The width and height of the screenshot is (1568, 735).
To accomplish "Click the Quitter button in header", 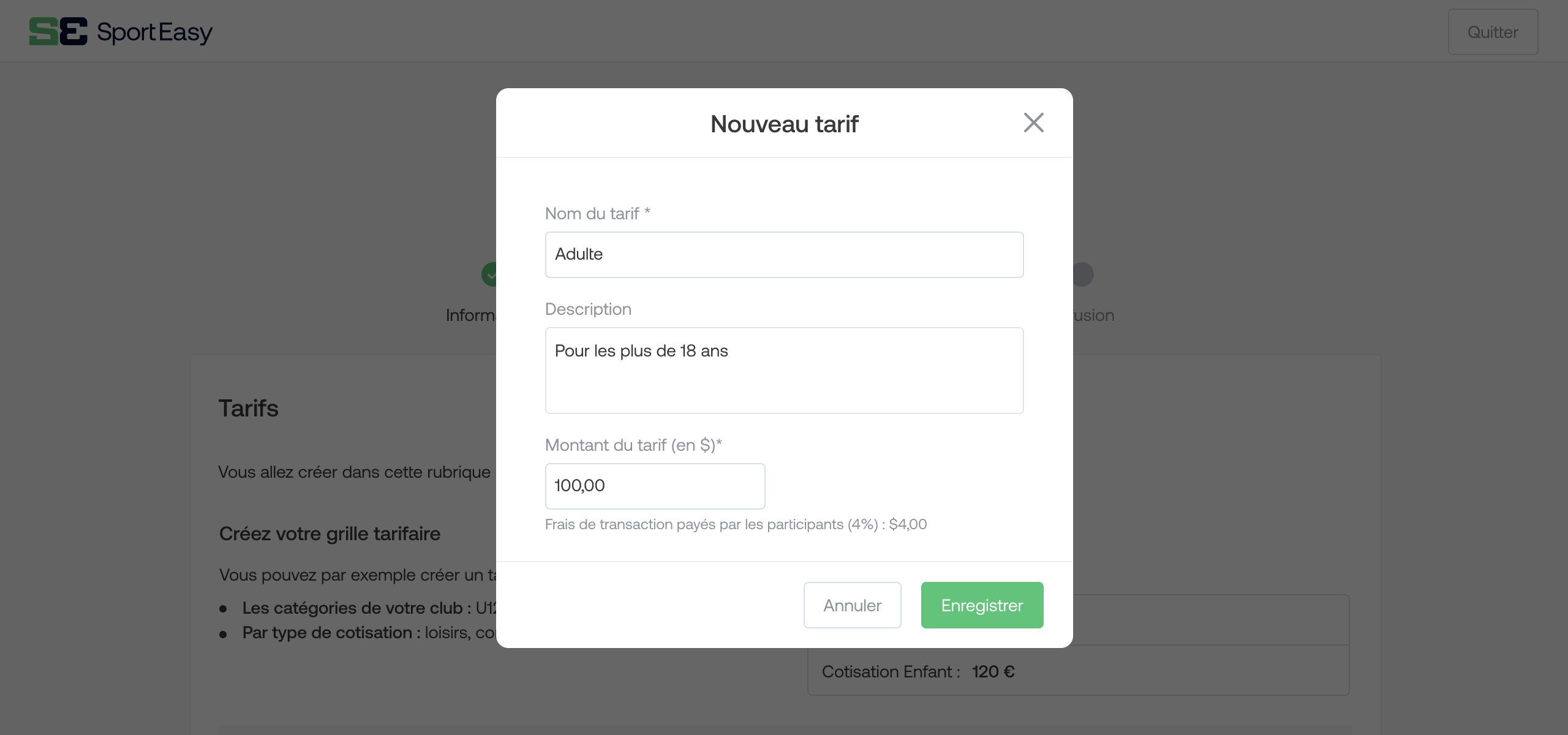I will (x=1493, y=32).
